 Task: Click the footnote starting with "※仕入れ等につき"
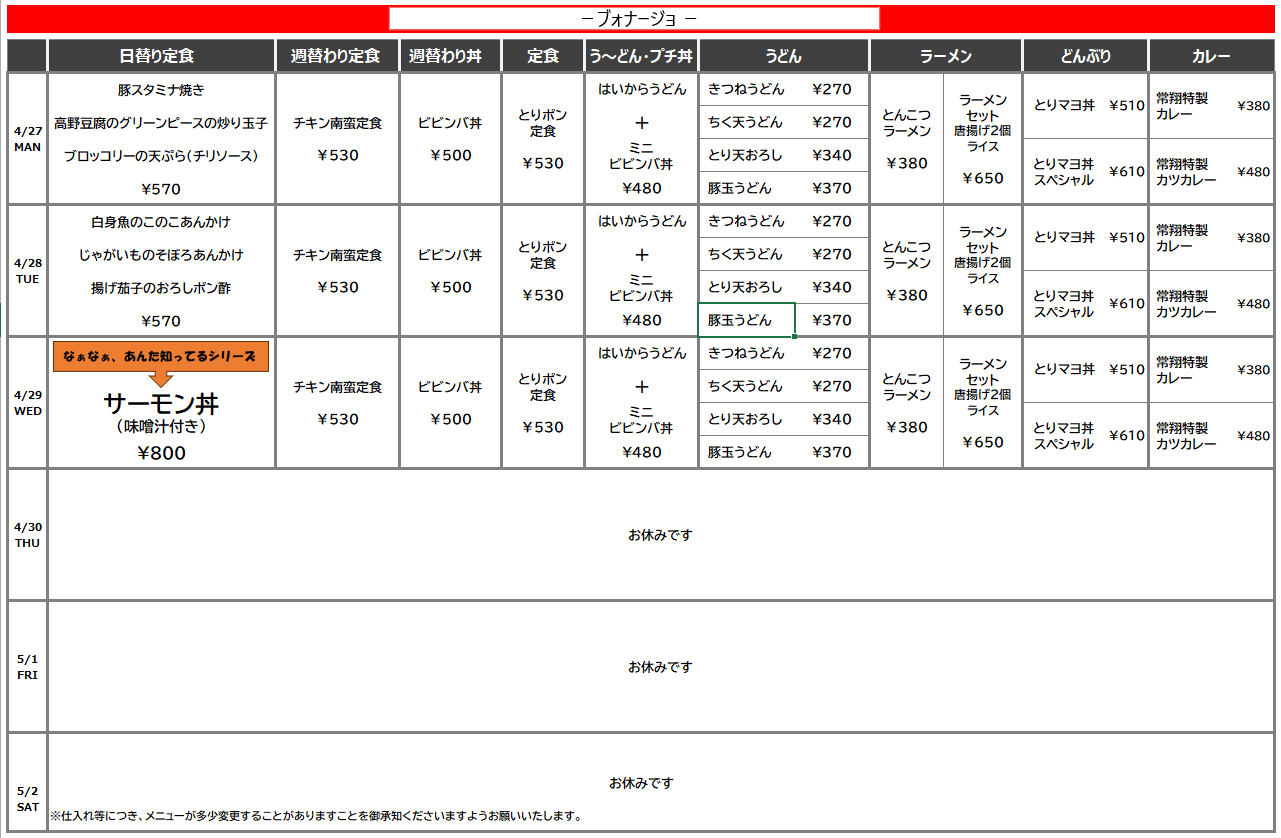(x=316, y=816)
